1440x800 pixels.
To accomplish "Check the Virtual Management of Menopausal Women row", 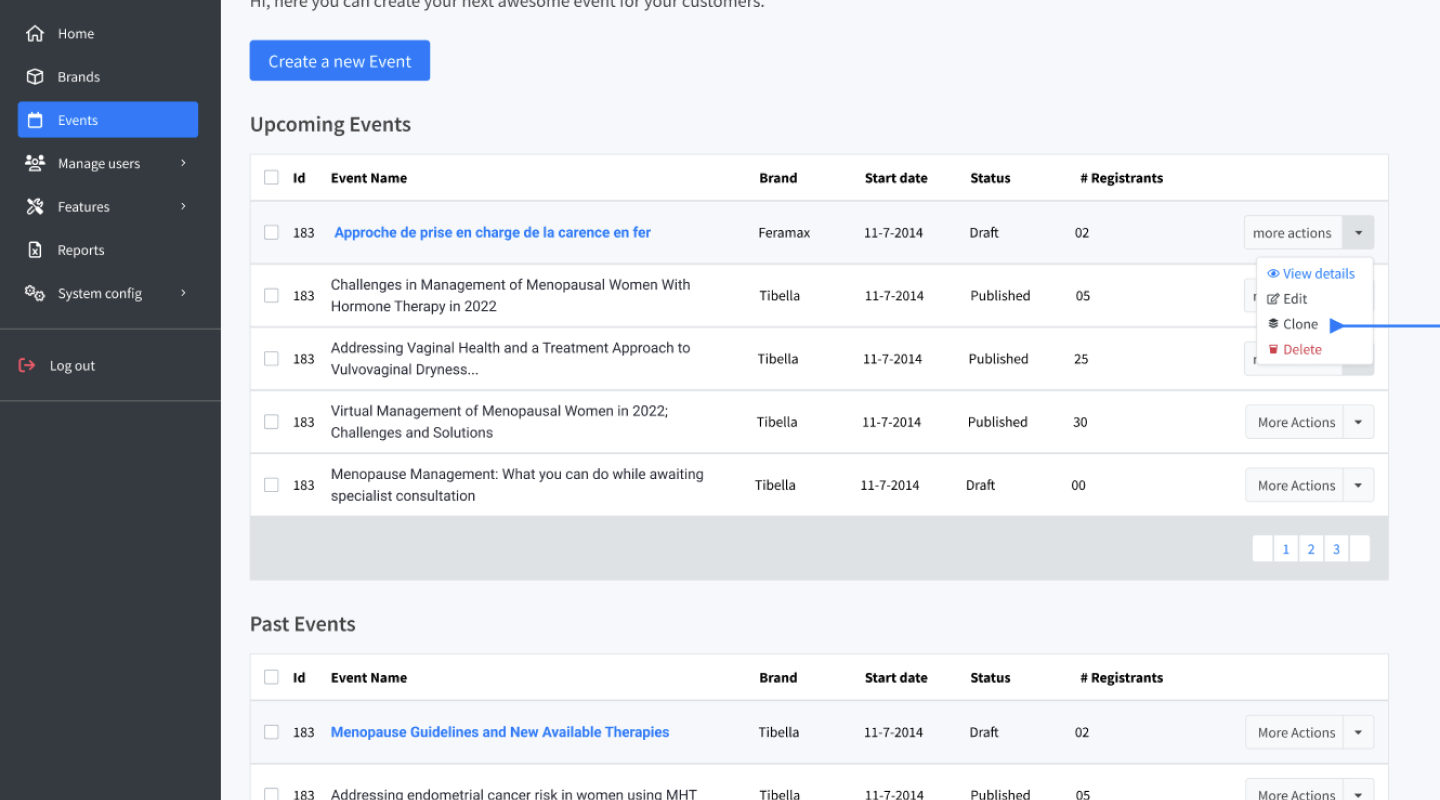I will 271,422.
